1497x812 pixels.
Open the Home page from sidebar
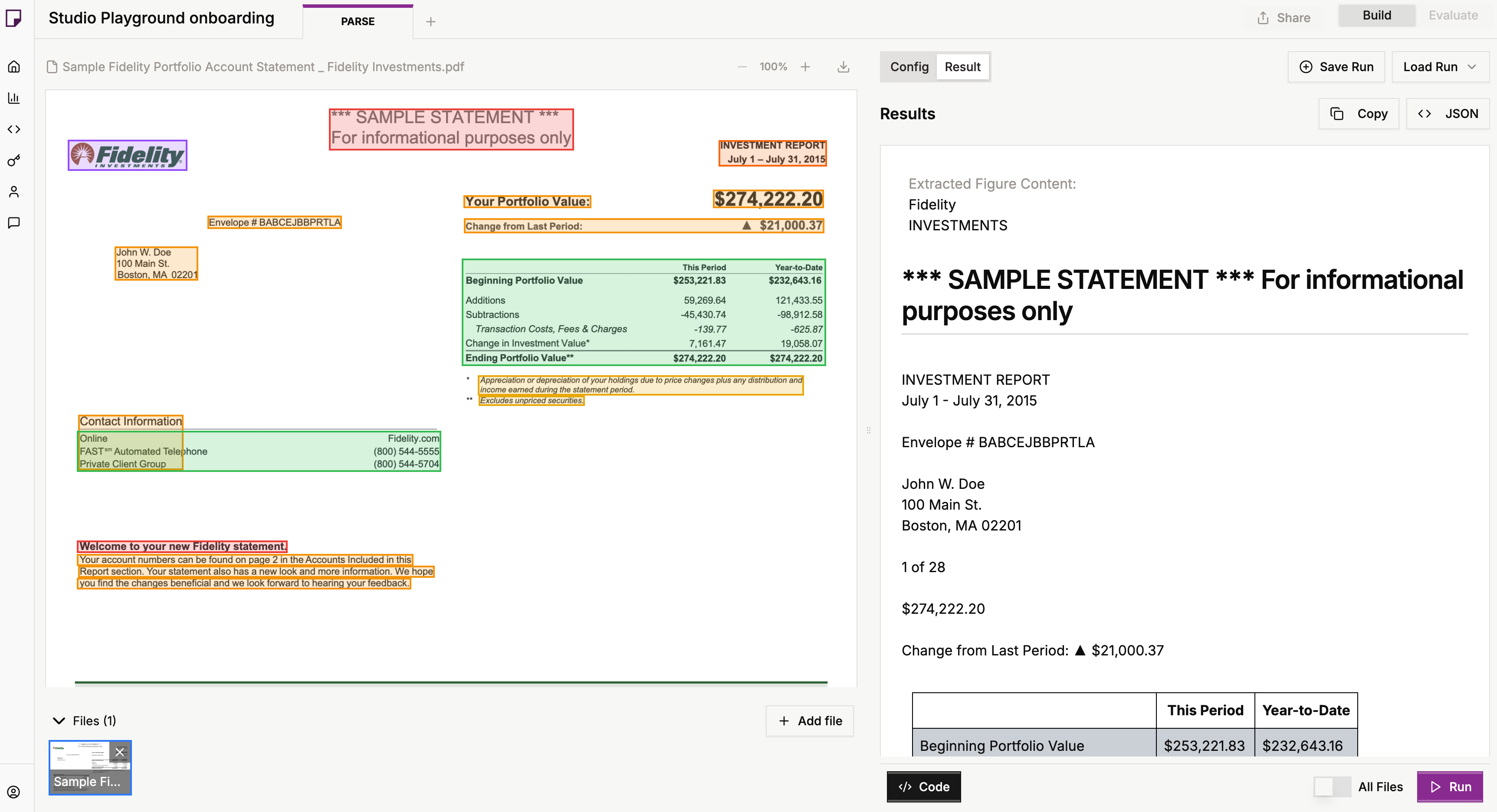pos(14,66)
